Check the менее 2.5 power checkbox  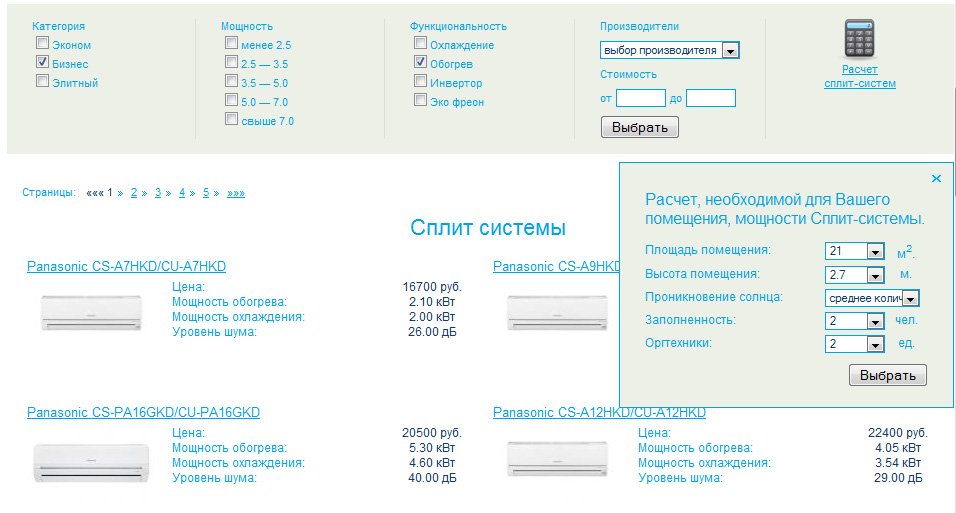pos(231,43)
